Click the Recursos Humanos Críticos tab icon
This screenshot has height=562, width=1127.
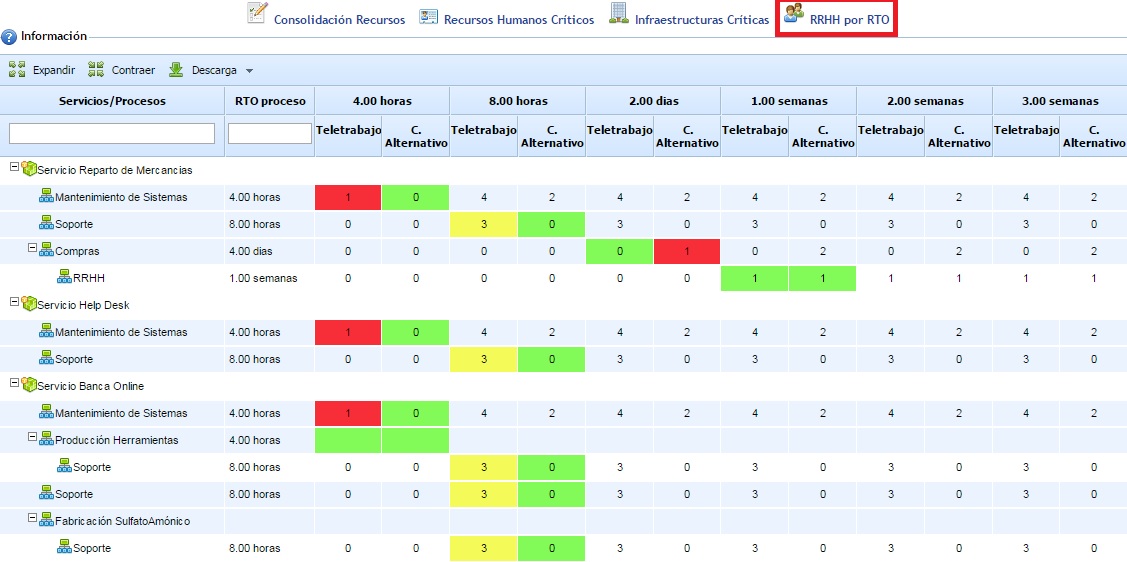click(428, 17)
